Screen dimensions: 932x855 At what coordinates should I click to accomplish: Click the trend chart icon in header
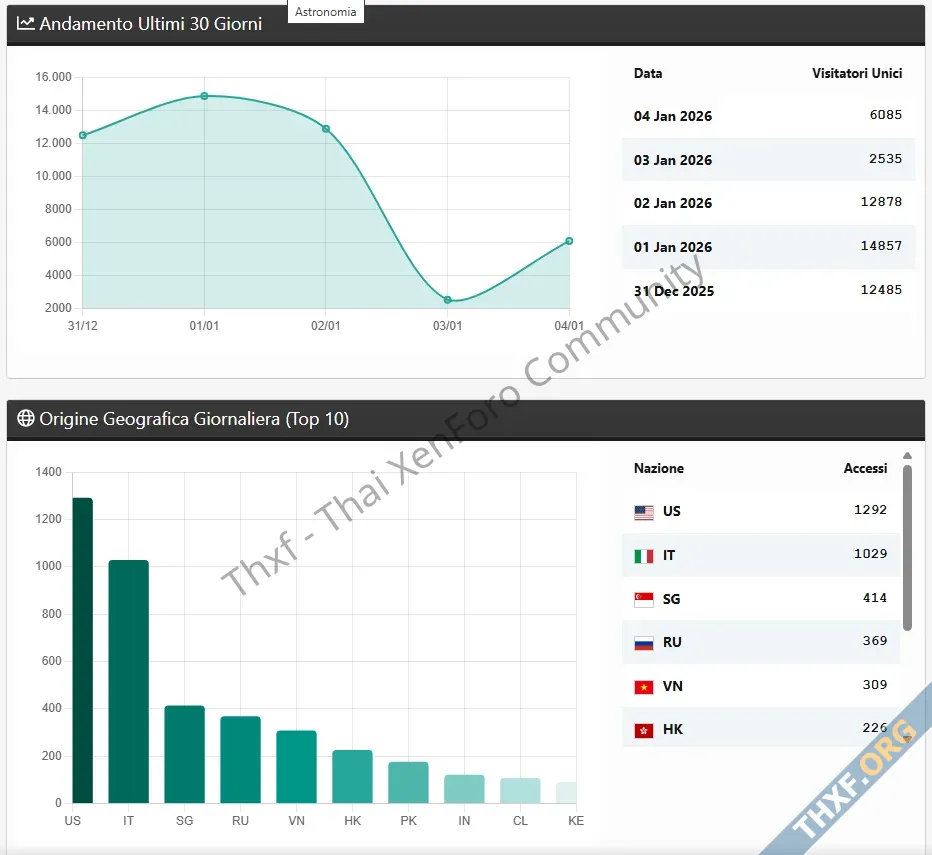(26, 23)
